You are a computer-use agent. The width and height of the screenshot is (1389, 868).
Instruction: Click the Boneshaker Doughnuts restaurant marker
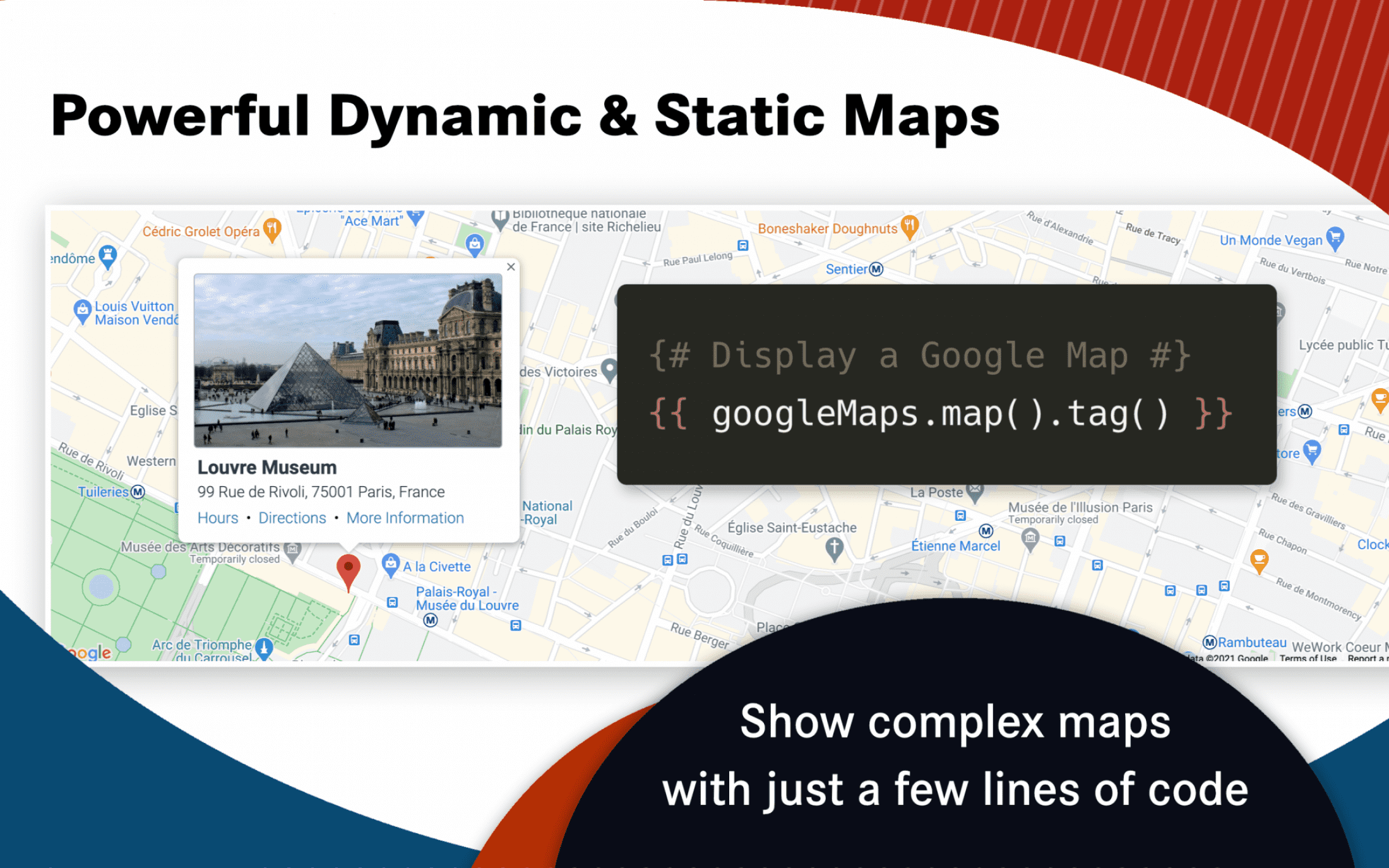coord(909,227)
